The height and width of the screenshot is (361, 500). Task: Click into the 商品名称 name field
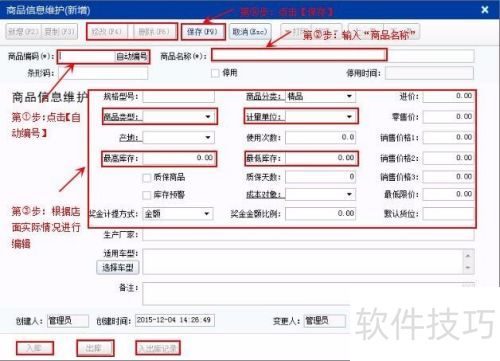342,56
